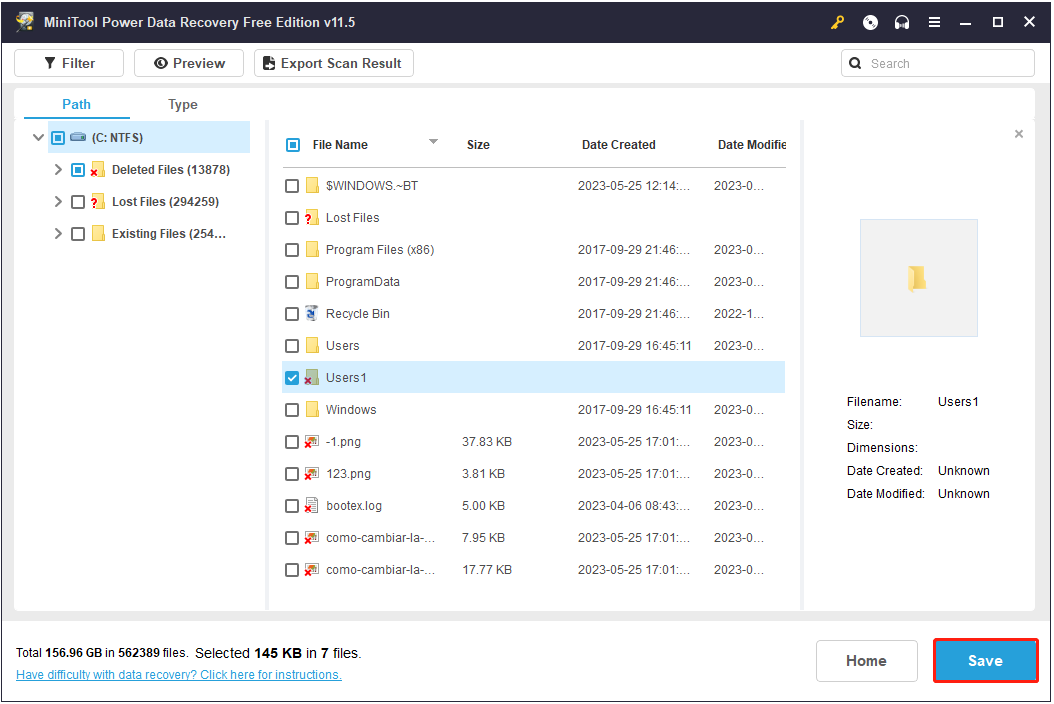Check the Windows folder checkbox
The height and width of the screenshot is (704, 1054).
pos(292,410)
